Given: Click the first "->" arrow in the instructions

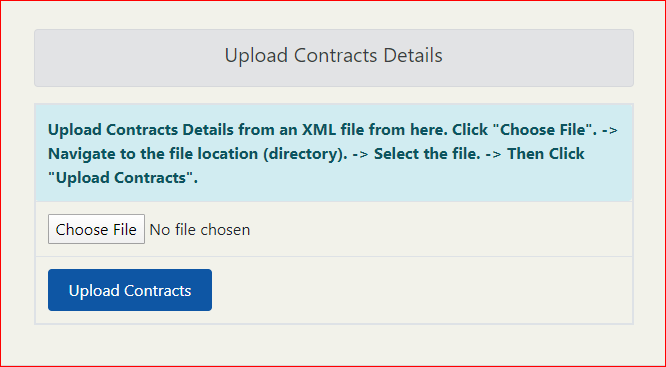Looking at the screenshot, I should point(610,130).
